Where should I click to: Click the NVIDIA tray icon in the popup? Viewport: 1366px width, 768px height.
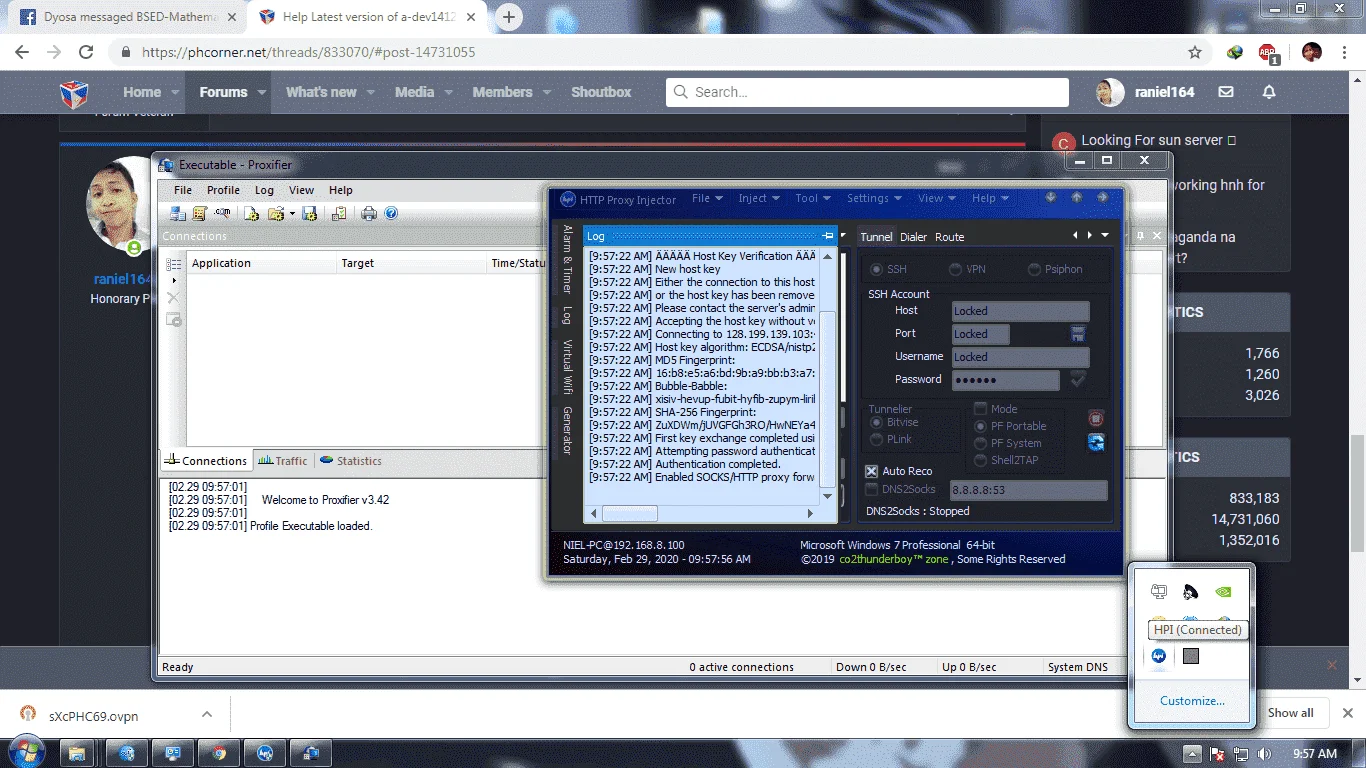click(1222, 592)
